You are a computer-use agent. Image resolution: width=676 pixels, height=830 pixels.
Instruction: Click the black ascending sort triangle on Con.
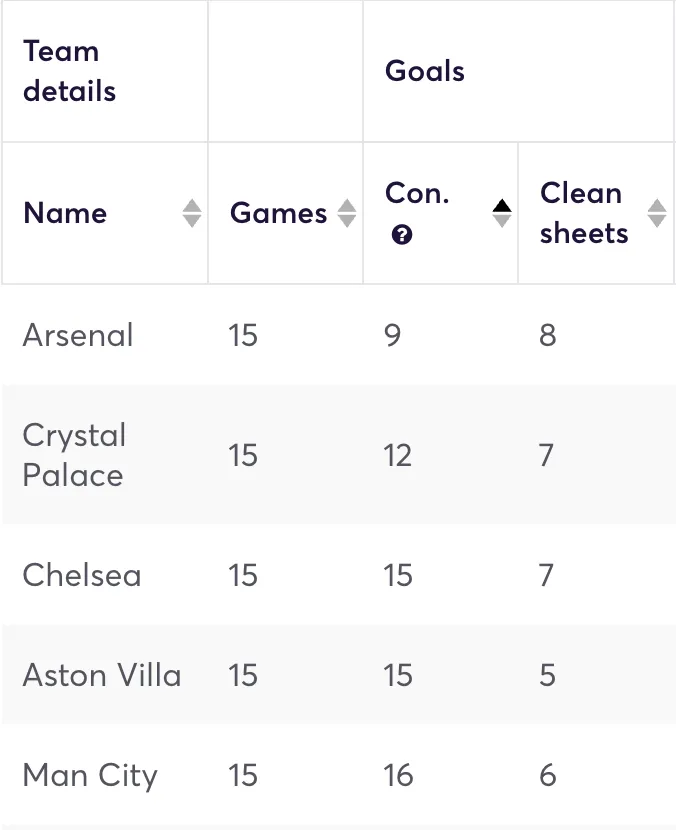tap(502, 205)
